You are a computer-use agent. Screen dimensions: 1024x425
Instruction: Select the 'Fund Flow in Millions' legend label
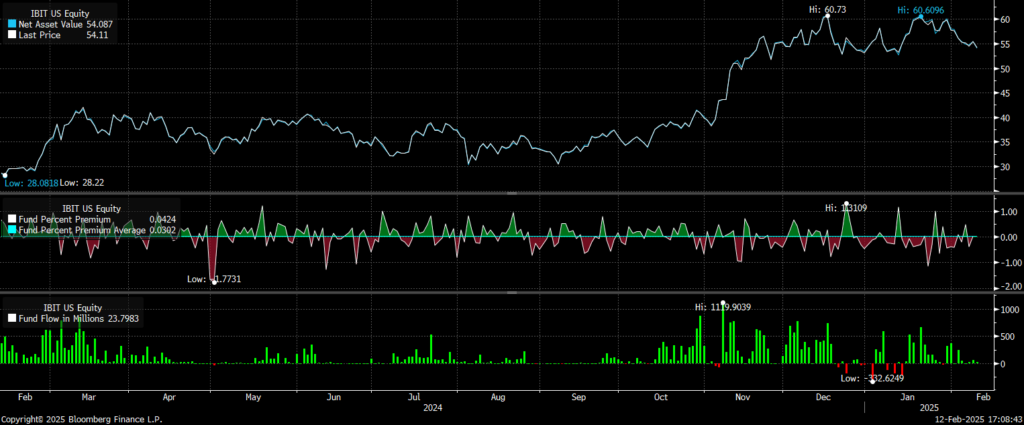63,319
